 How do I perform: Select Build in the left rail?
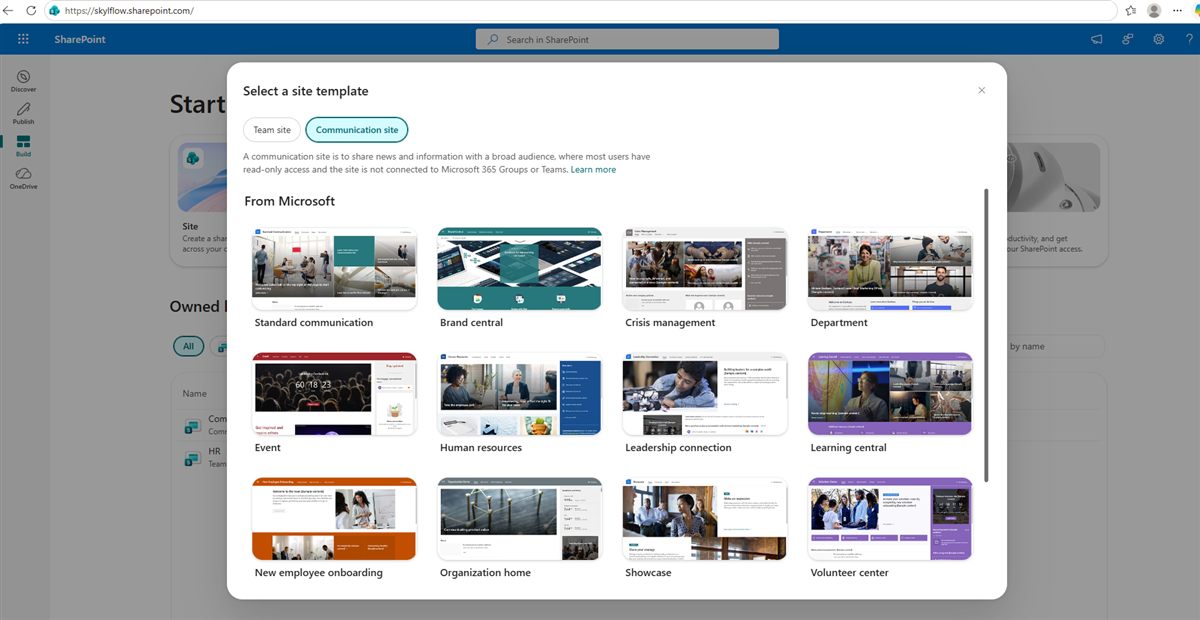23,146
